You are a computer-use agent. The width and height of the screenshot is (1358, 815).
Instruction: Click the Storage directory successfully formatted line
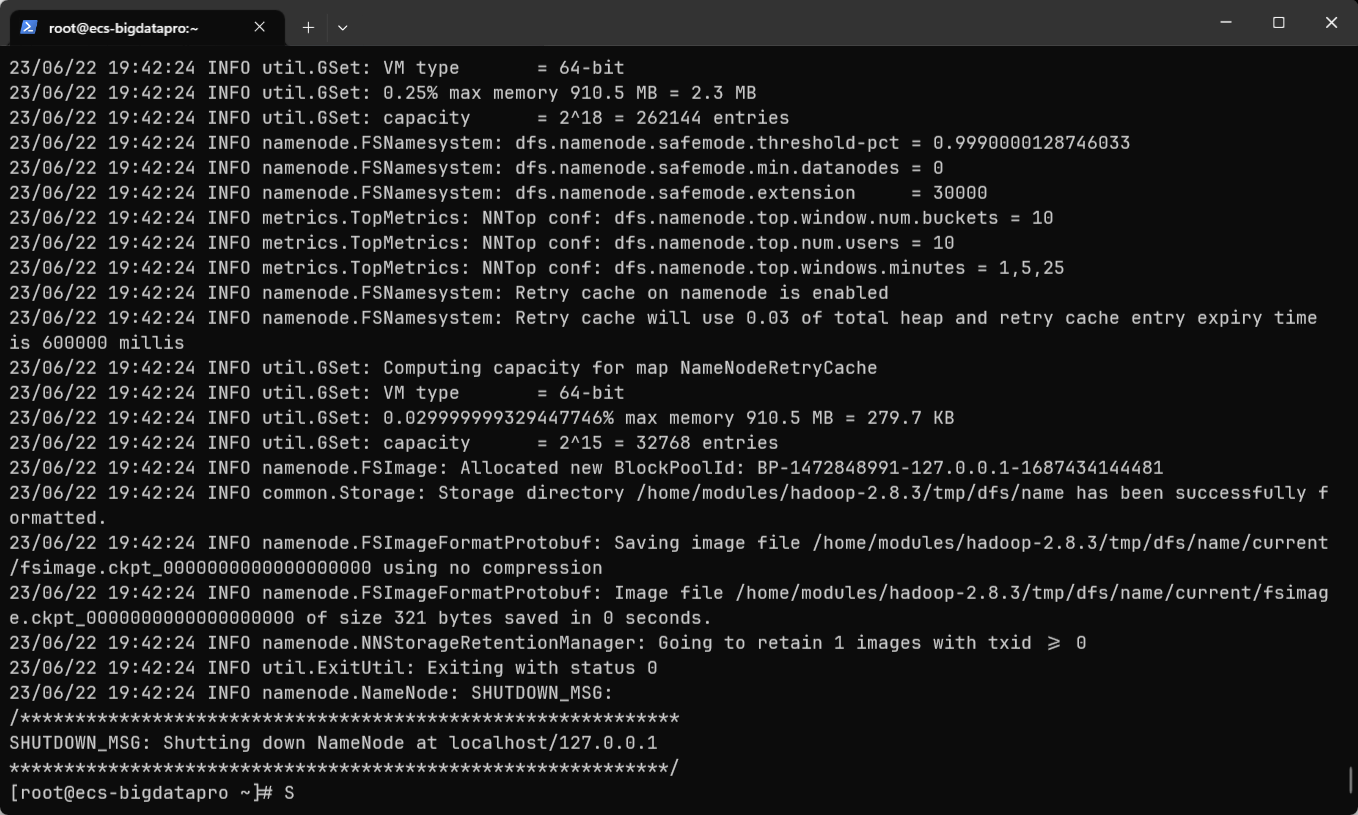[x=669, y=505]
